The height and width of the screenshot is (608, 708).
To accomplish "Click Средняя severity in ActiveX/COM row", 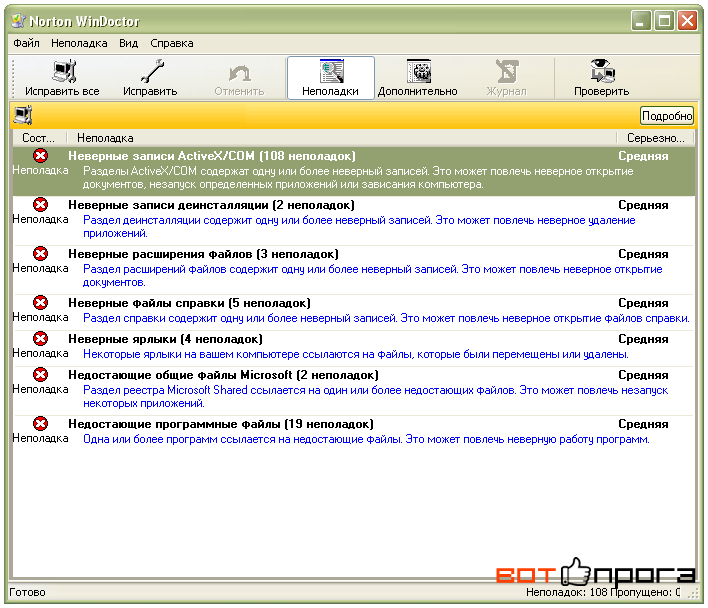I will 643,156.
